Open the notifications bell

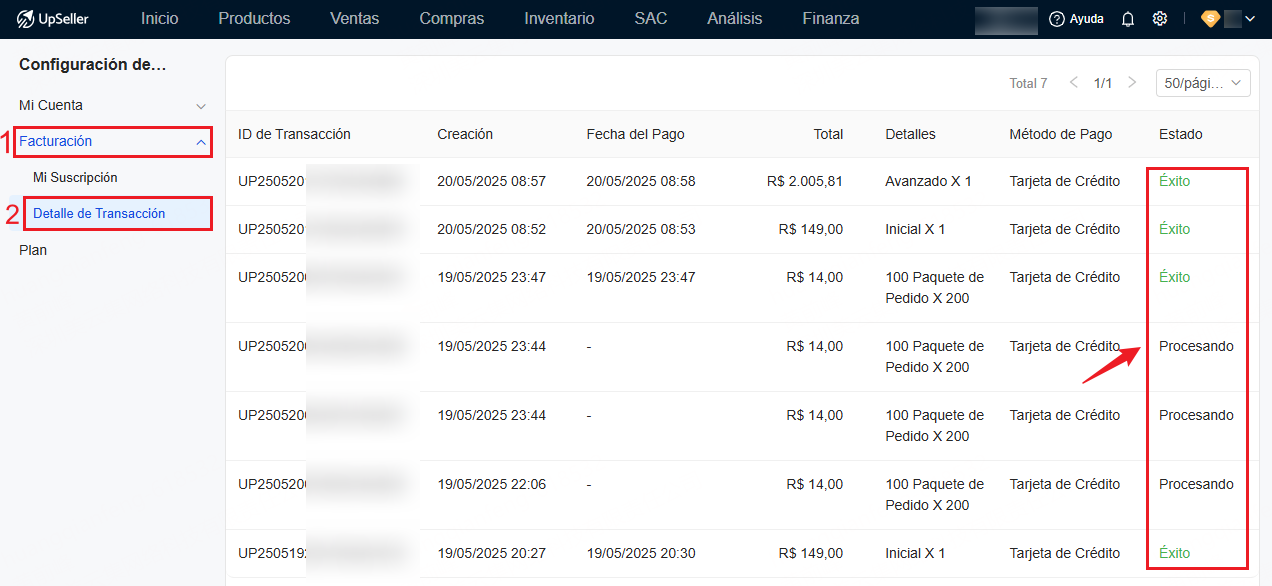pos(1128,19)
